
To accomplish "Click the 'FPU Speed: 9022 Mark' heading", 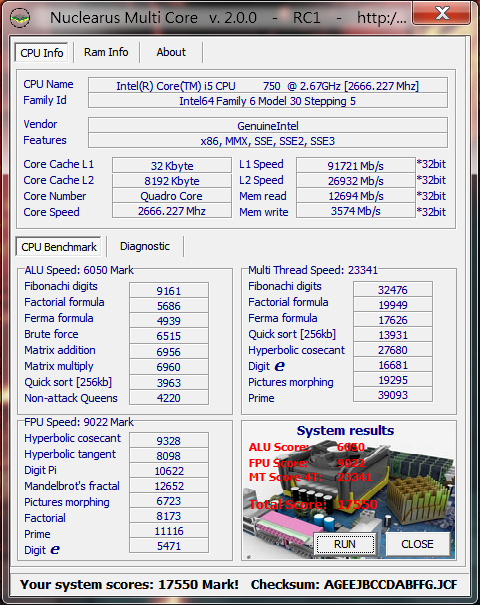I will coord(79,422).
